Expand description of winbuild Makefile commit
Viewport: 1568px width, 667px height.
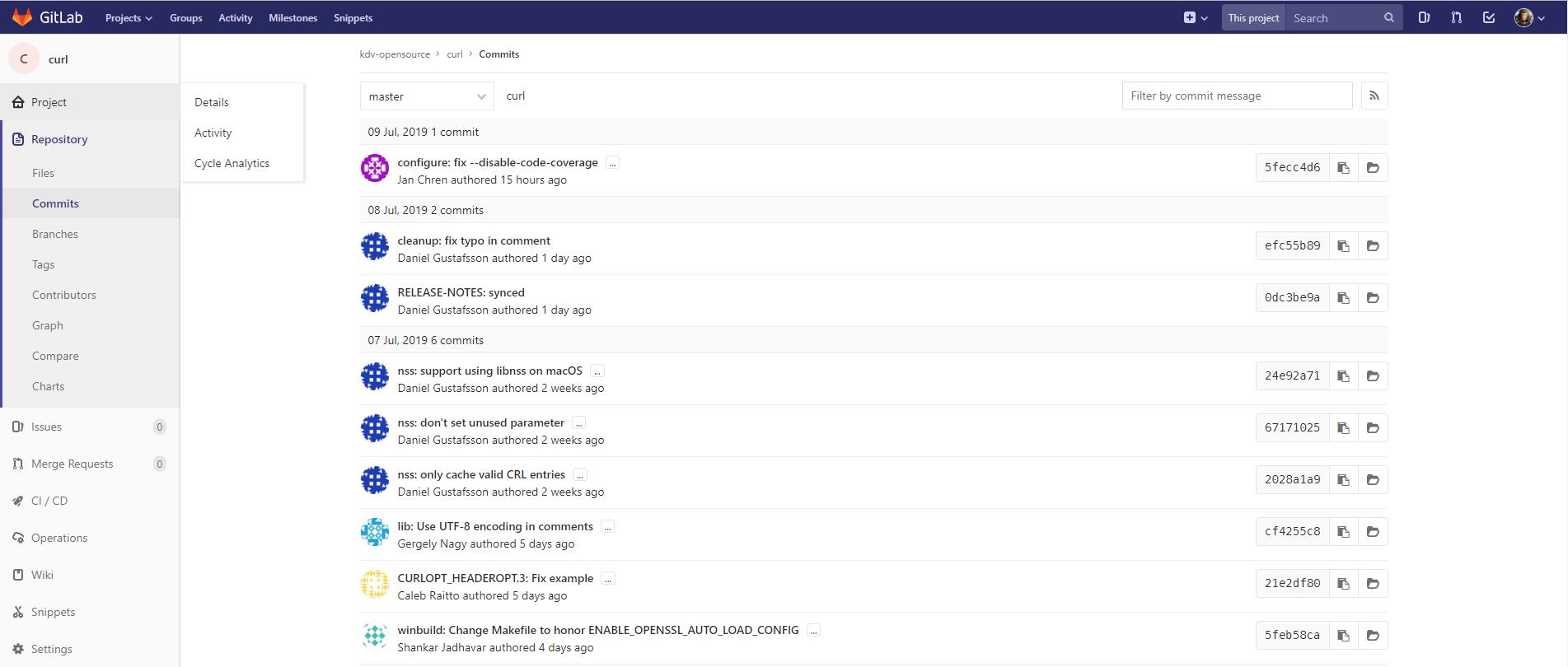tap(813, 631)
